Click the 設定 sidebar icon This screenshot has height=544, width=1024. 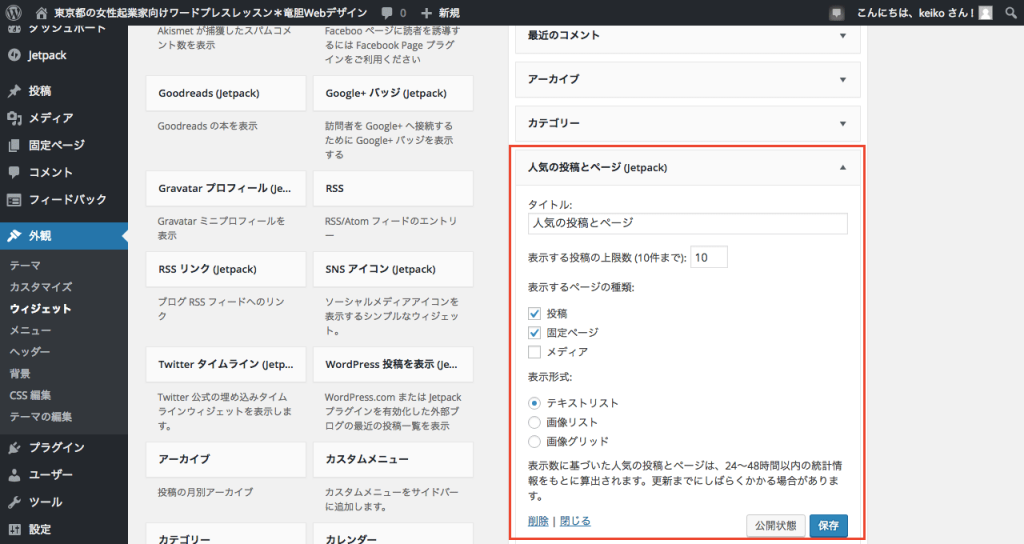[x=14, y=530]
